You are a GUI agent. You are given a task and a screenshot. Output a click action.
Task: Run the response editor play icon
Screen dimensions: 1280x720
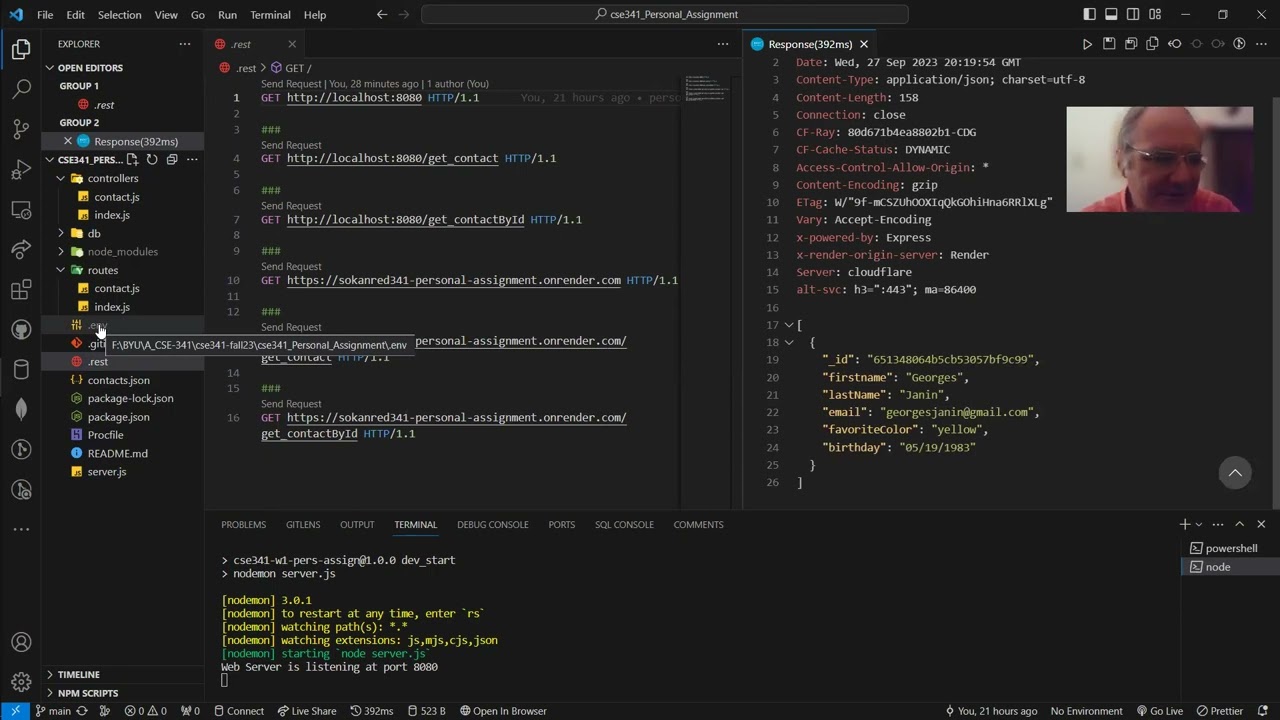1087,44
